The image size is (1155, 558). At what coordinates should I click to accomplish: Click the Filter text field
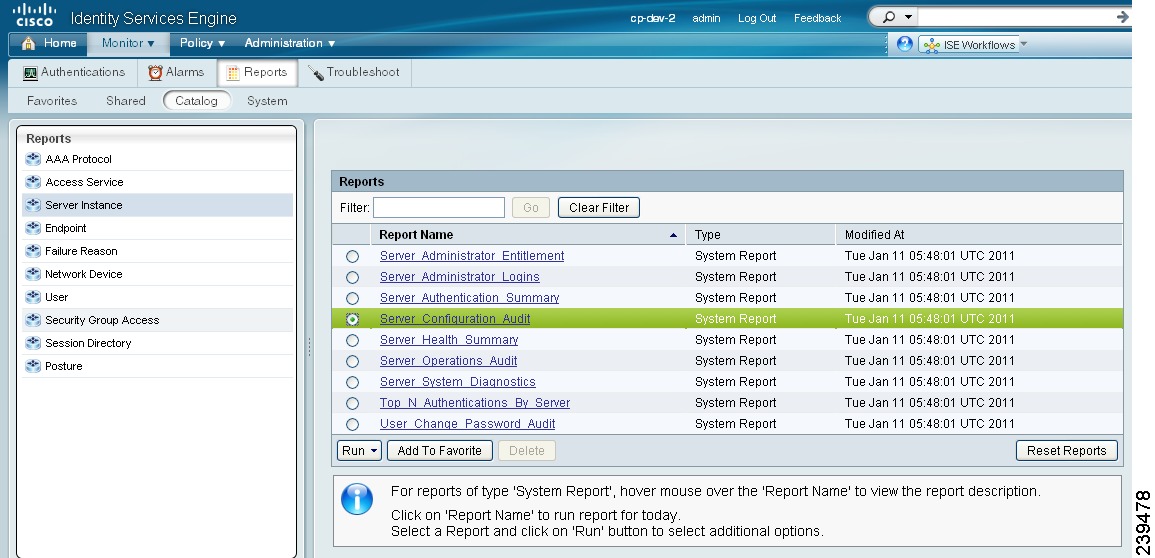click(x=439, y=208)
